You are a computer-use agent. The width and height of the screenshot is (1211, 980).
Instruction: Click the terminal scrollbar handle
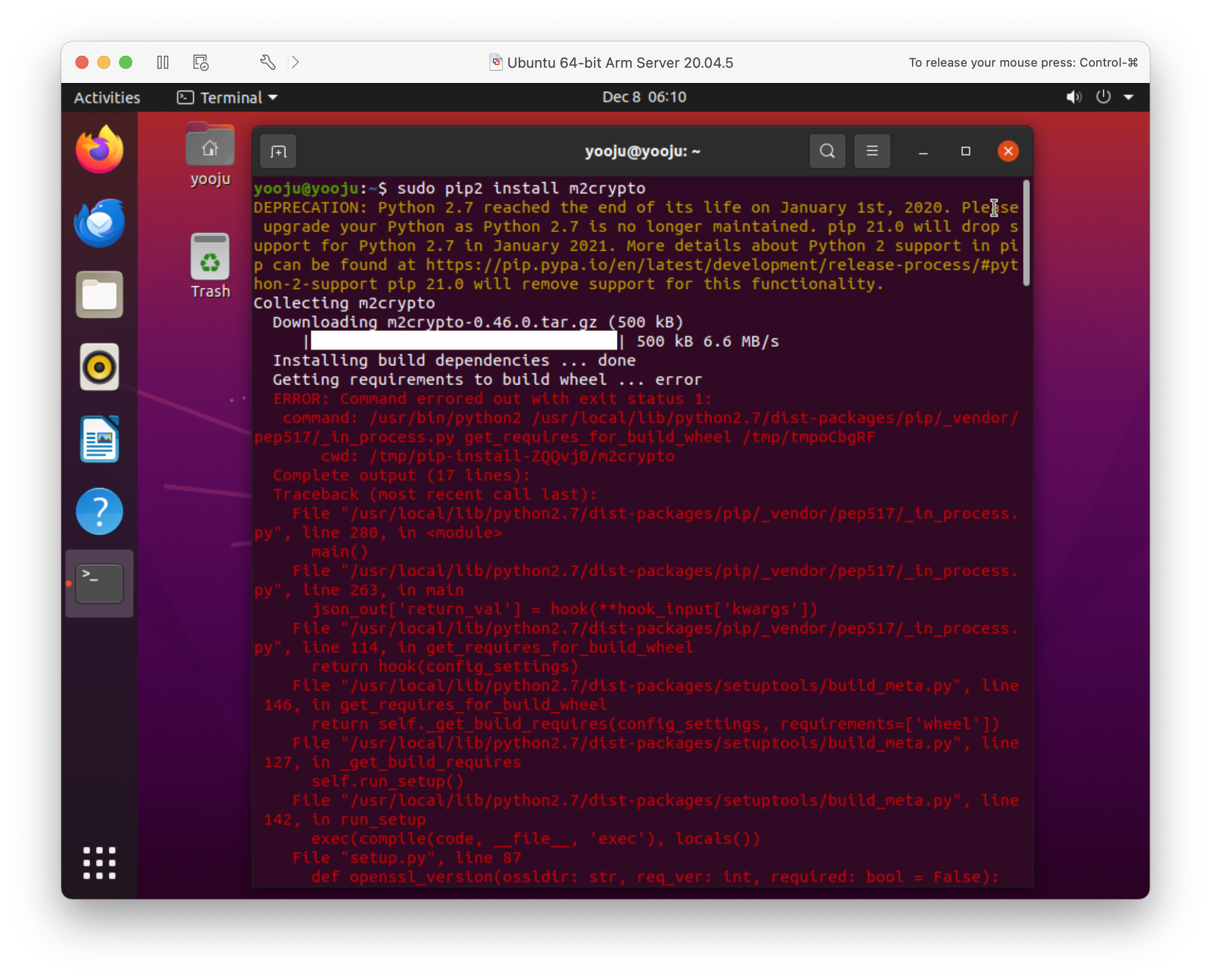pos(1026,233)
